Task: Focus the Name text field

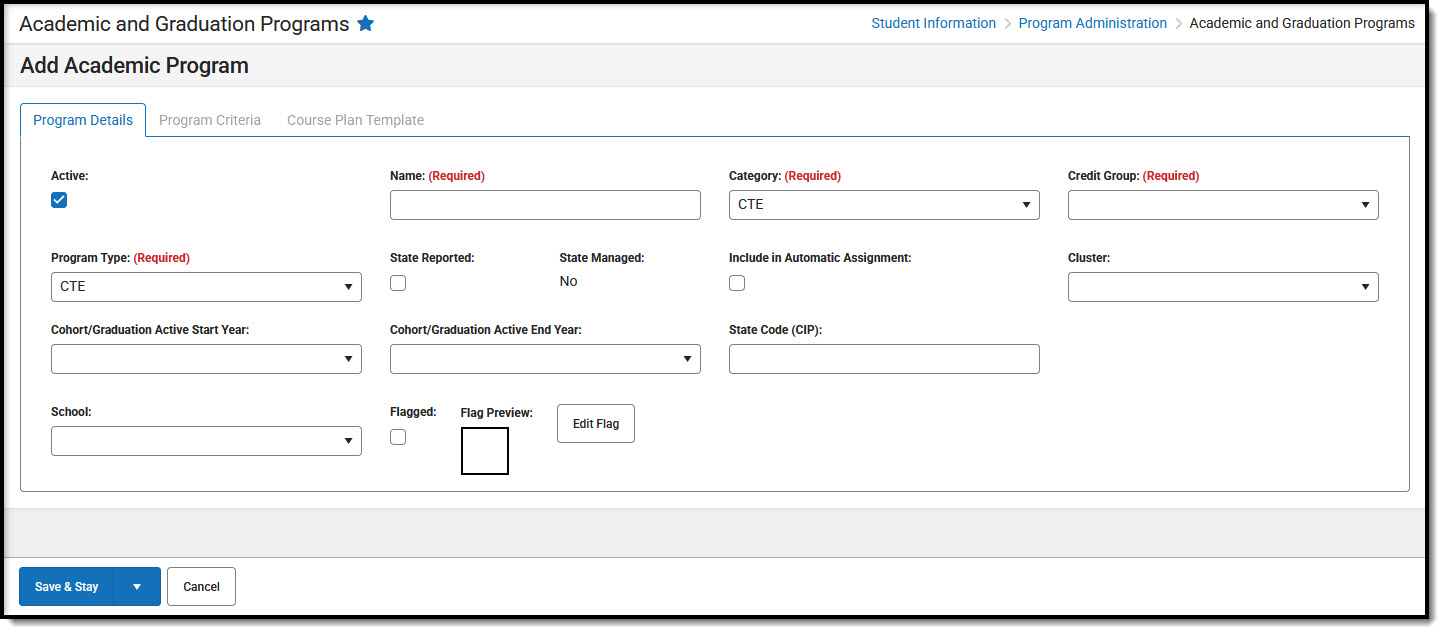Action: (x=545, y=205)
